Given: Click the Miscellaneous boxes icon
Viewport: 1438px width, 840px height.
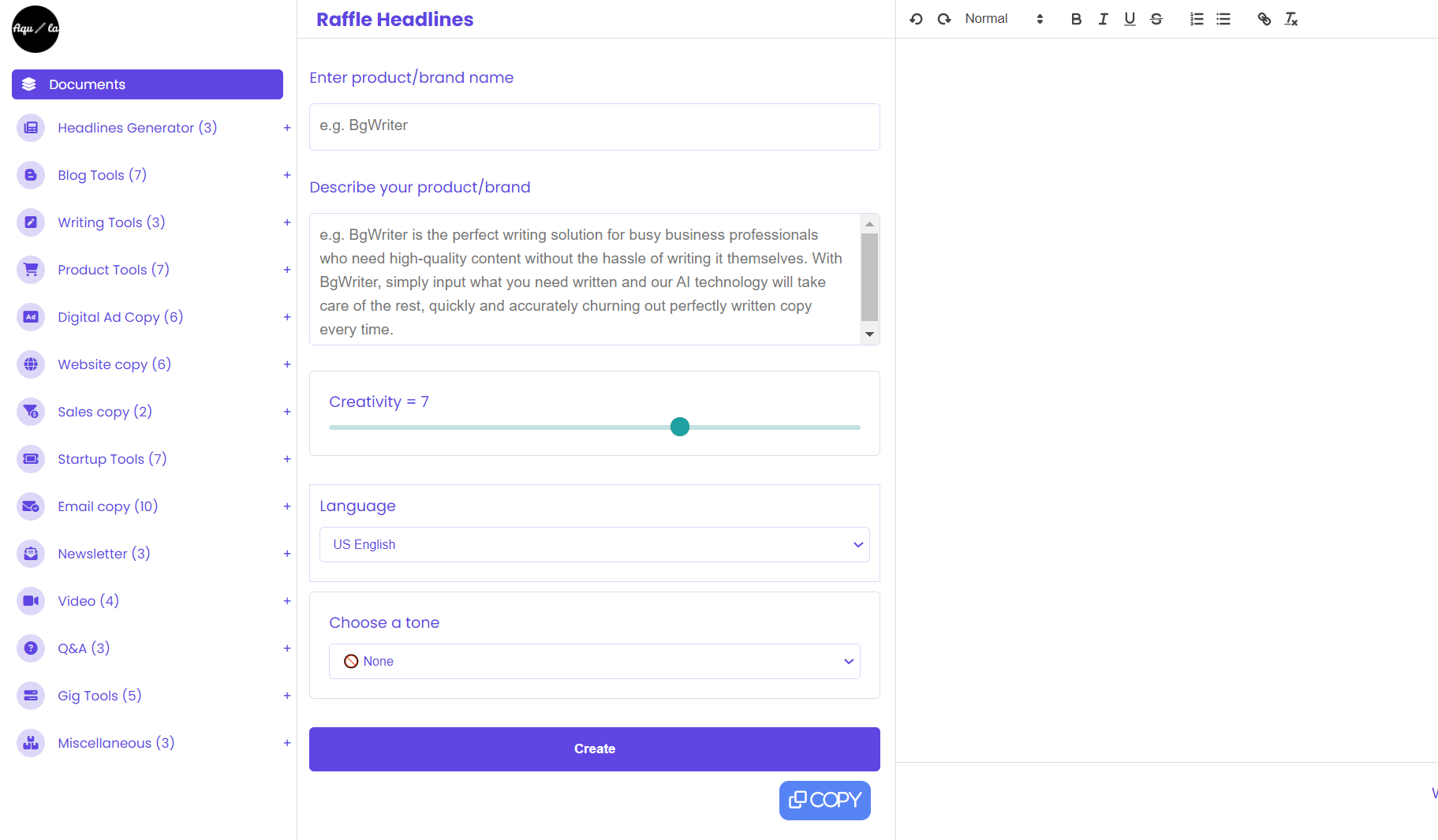Looking at the screenshot, I should (31, 743).
